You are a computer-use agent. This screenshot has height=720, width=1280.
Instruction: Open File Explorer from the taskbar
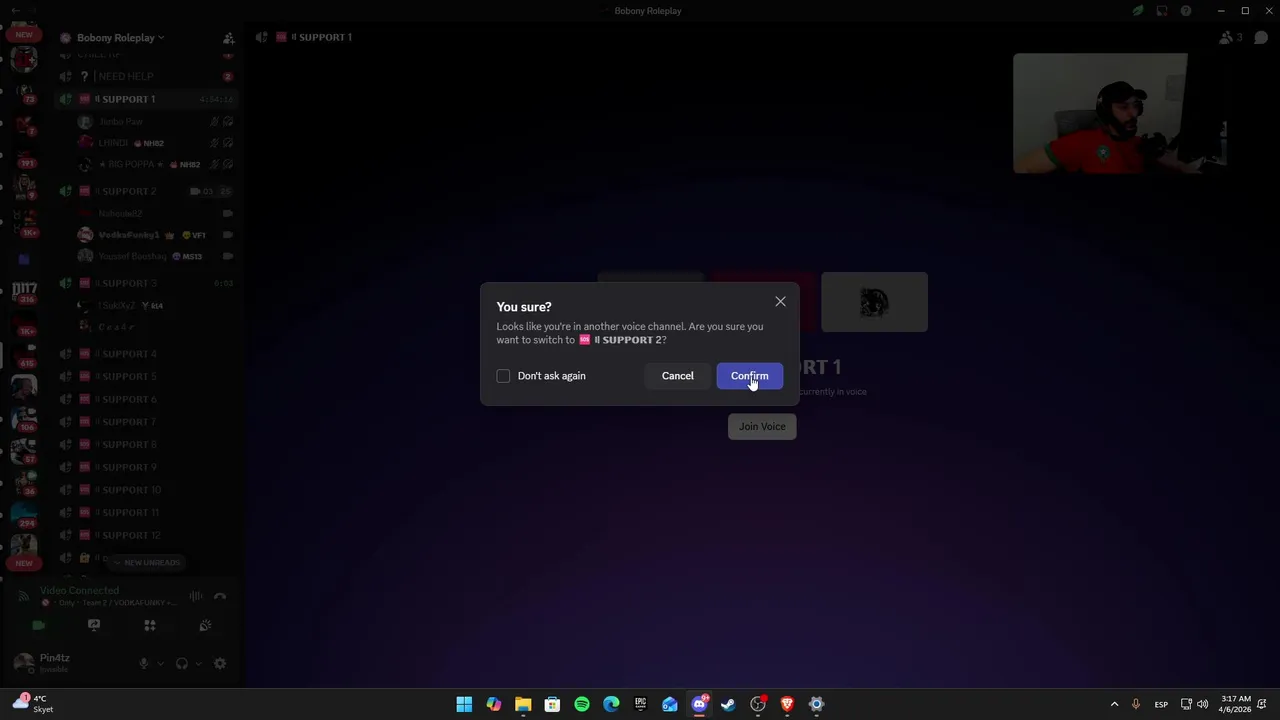523,704
